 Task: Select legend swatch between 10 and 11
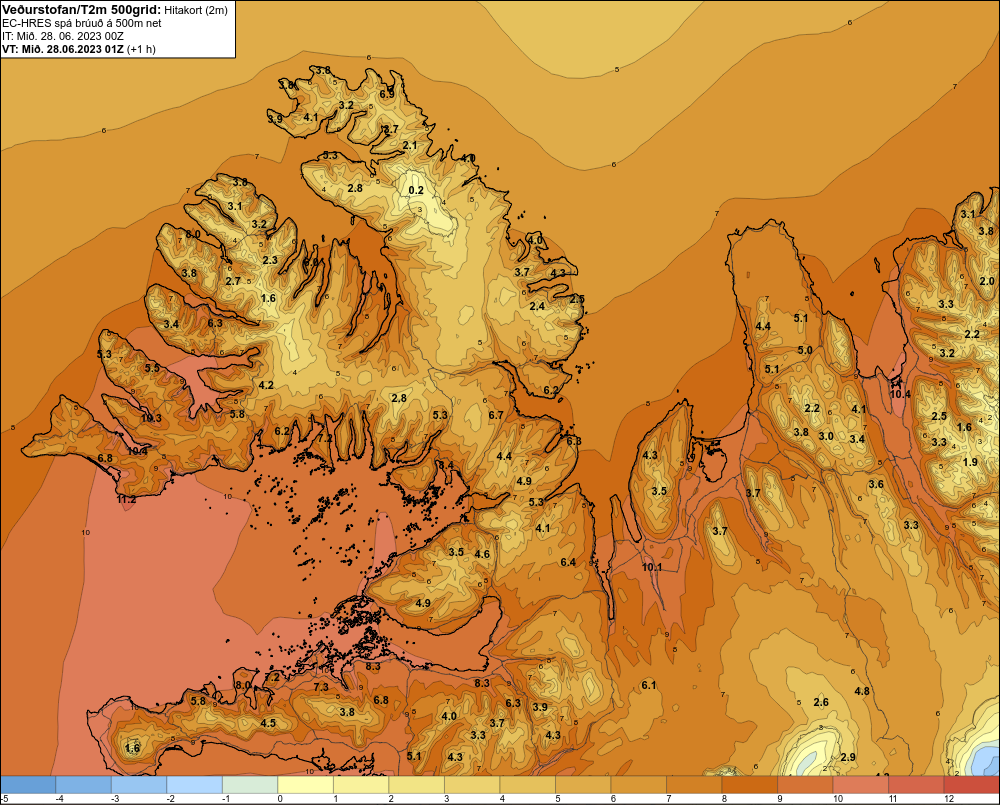coord(860,785)
